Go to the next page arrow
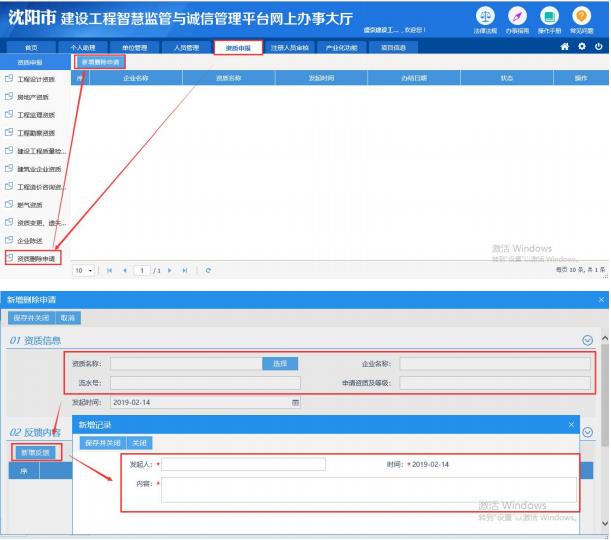 [x=171, y=270]
